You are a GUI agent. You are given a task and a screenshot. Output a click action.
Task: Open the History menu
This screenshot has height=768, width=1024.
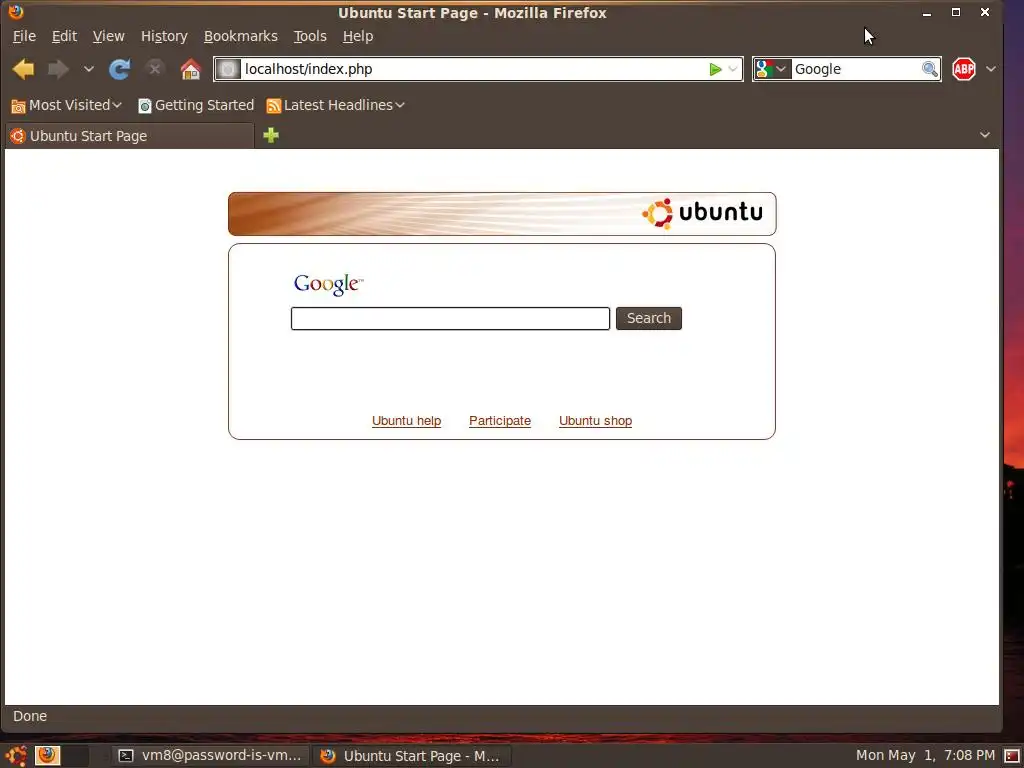pyautogui.click(x=164, y=36)
